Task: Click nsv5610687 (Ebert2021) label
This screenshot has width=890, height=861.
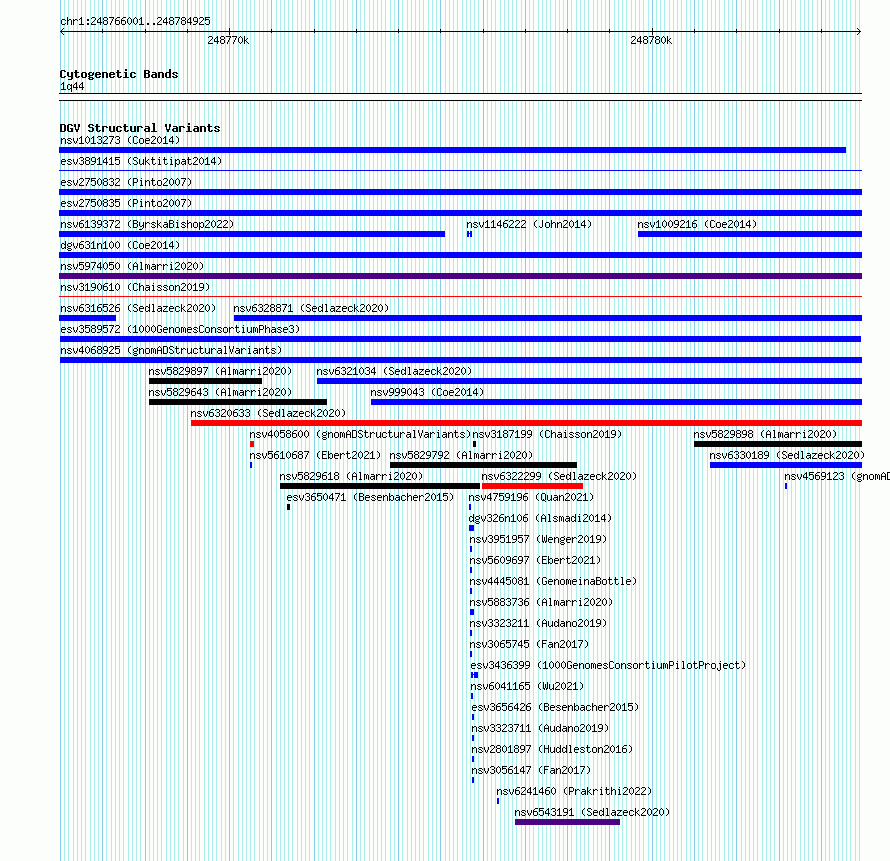Action: (x=316, y=455)
